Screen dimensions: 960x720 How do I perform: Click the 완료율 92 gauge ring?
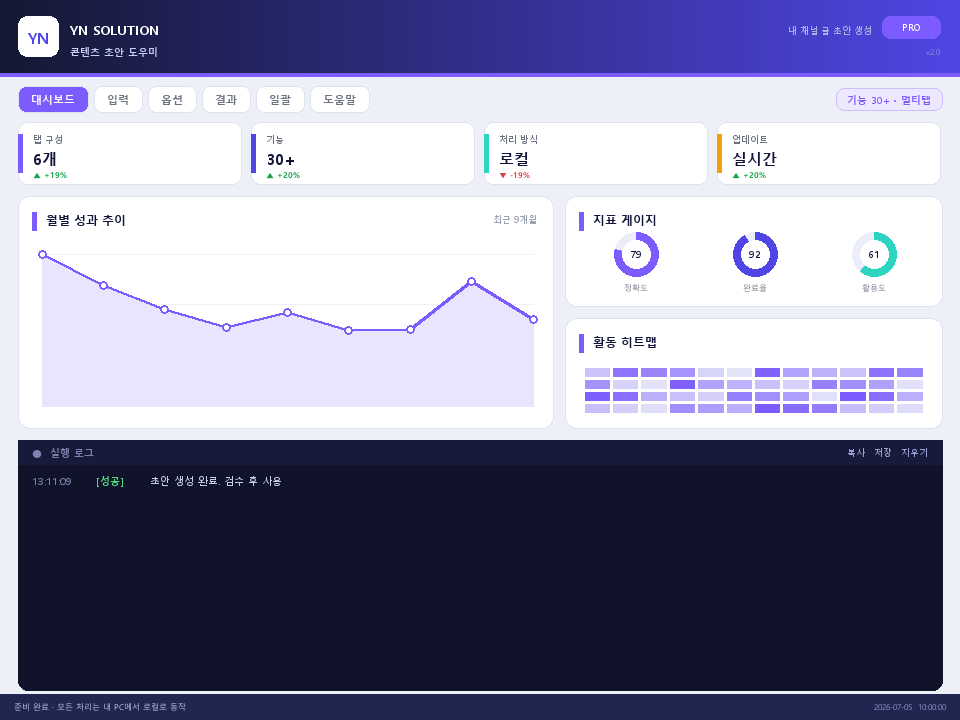tap(755, 255)
